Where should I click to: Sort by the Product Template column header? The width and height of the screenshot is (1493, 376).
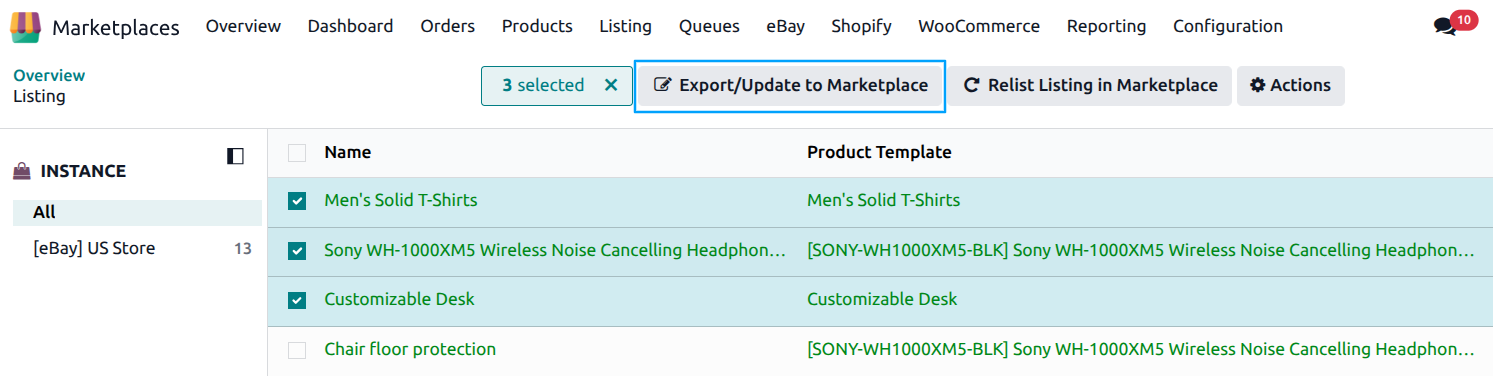coord(879,152)
